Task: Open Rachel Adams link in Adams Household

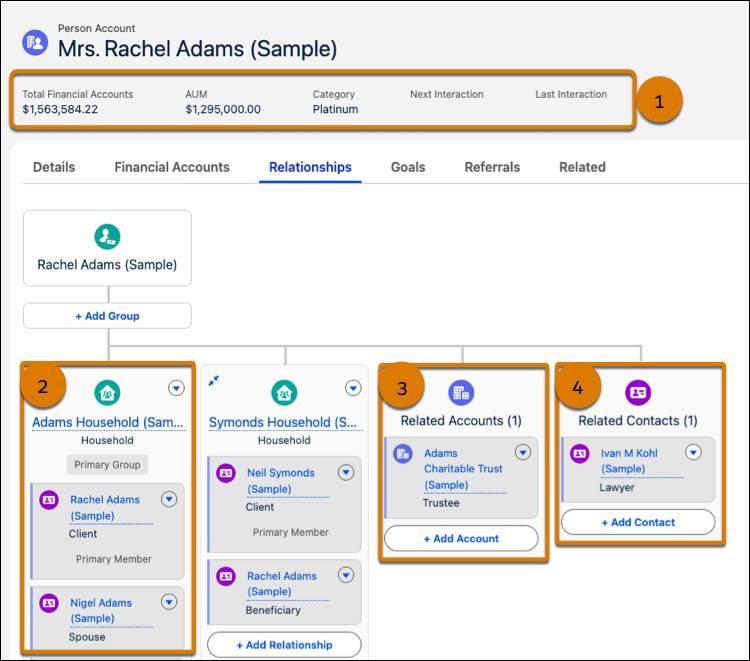Action: [105, 507]
